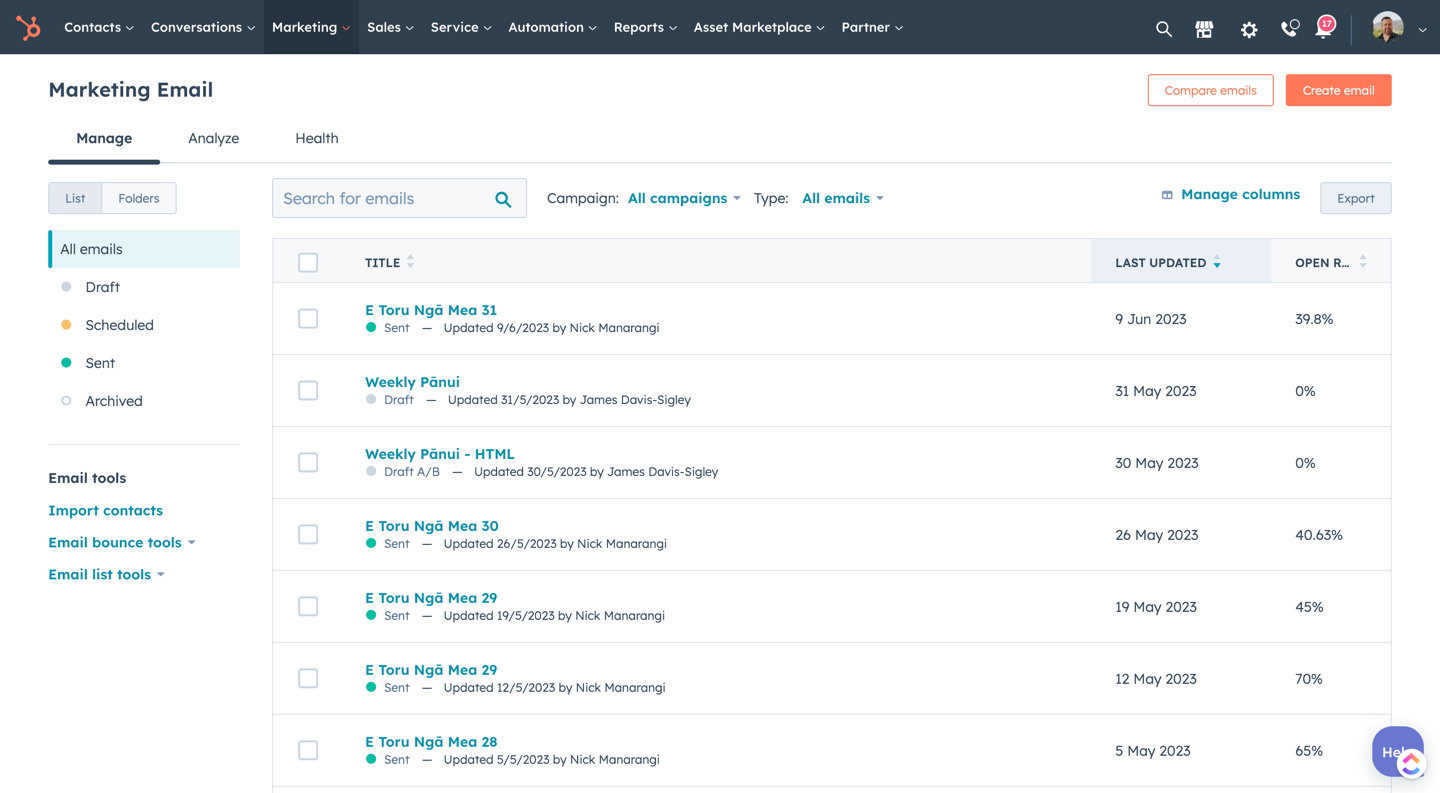This screenshot has height=793, width=1440.
Task: Check the Weekly Pānui draft row
Action: point(308,390)
